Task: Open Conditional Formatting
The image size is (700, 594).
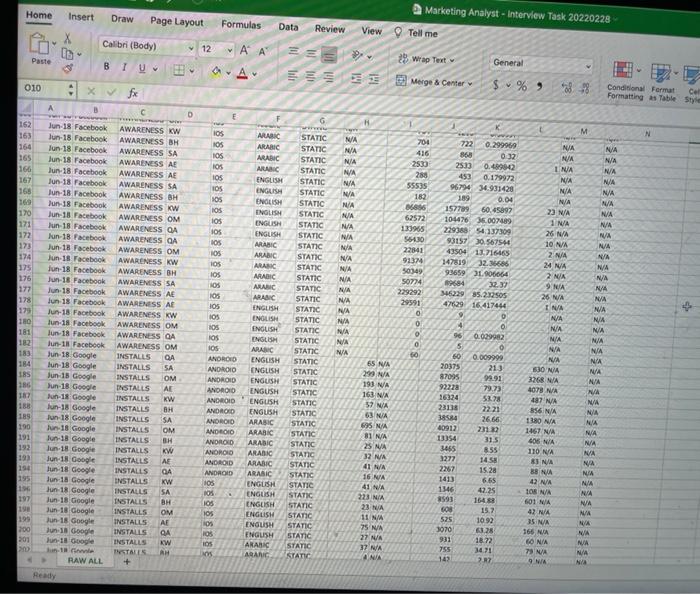Action: point(625,80)
